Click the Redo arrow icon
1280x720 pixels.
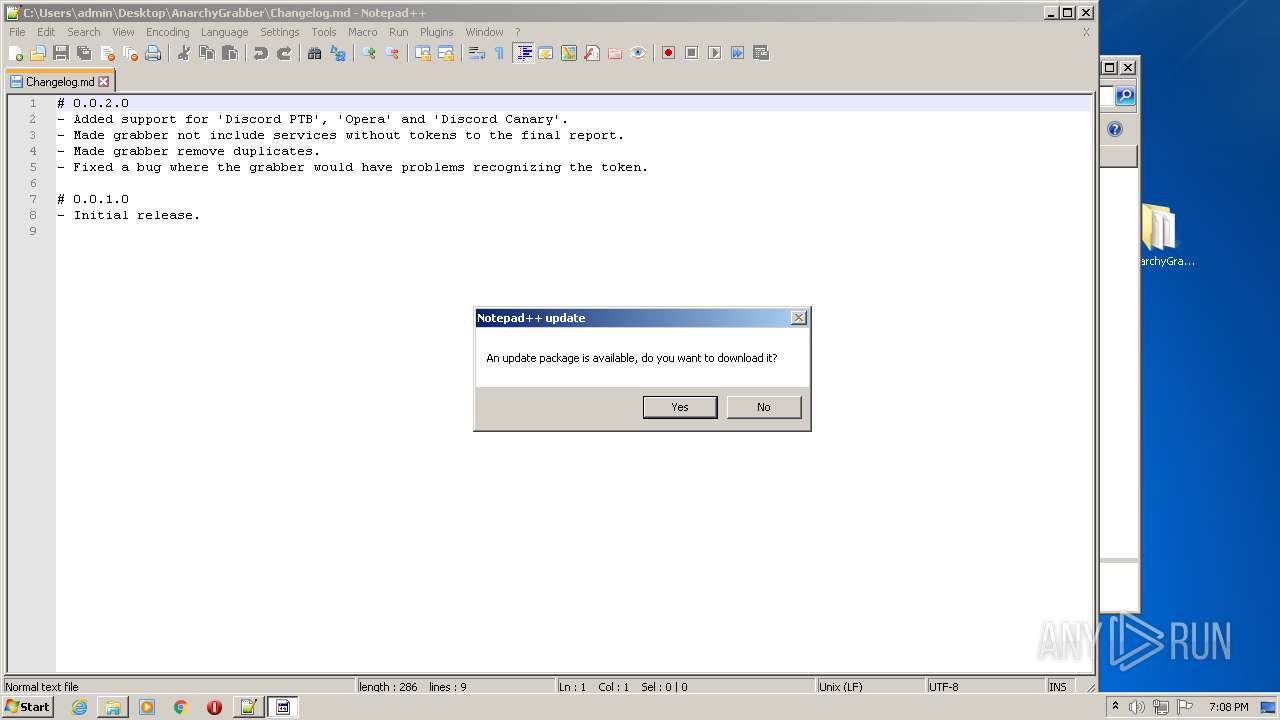284,53
